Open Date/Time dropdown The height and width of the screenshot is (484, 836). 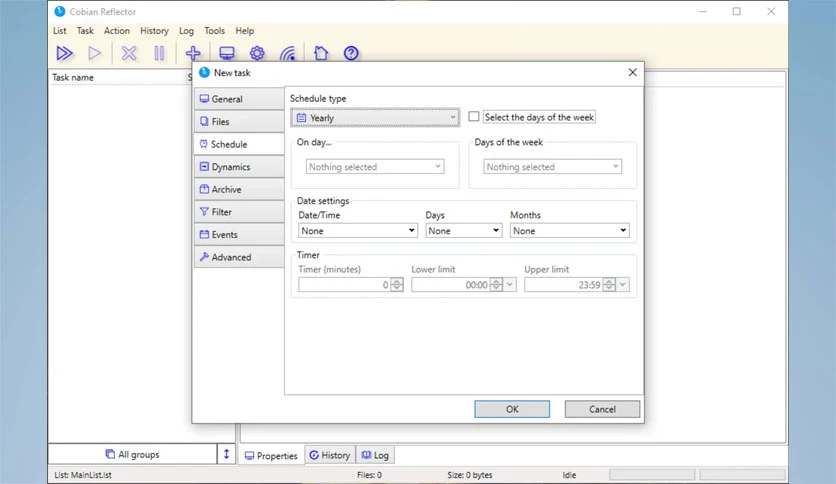pos(357,231)
